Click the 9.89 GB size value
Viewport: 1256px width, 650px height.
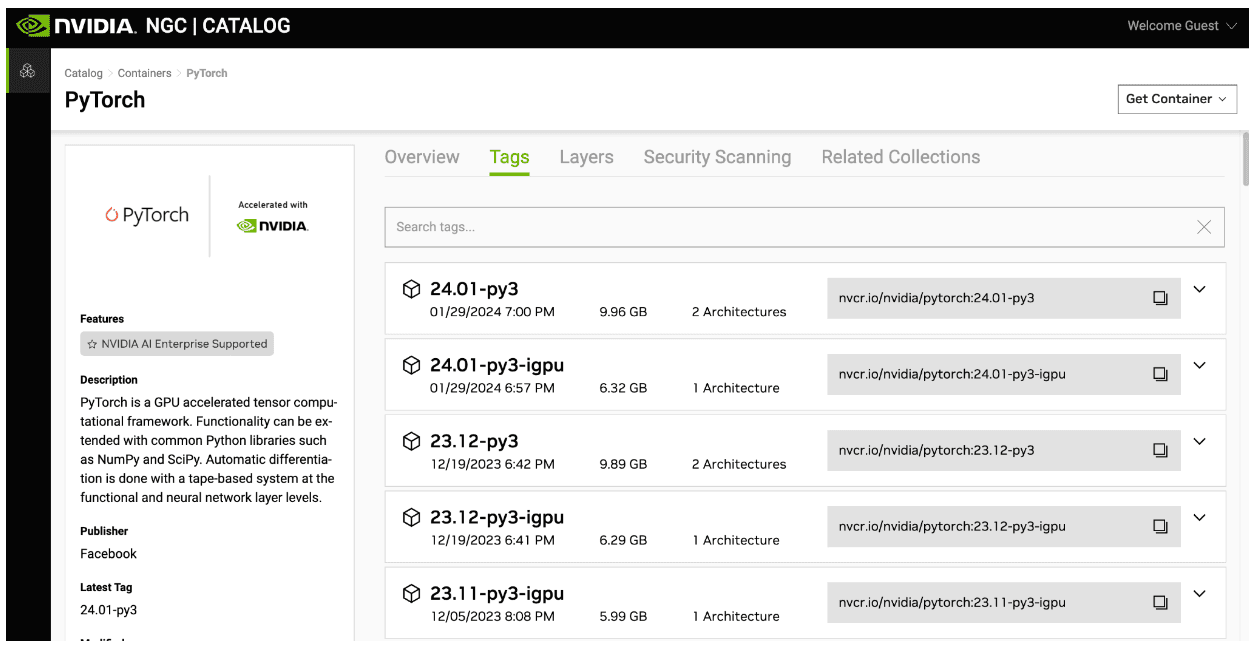click(623, 464)
